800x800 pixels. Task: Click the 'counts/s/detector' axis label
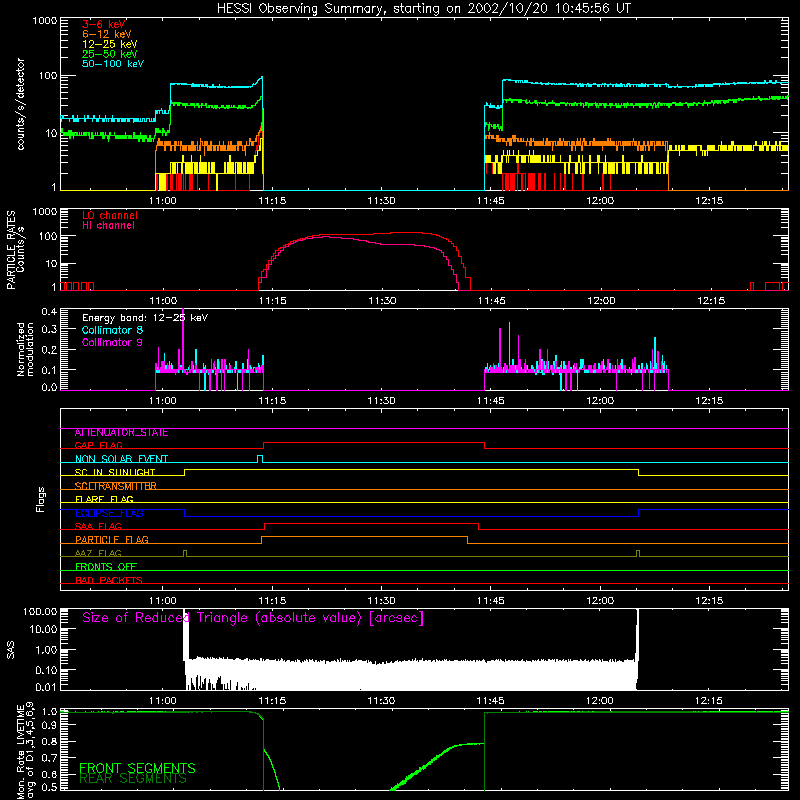pos(20,104)
